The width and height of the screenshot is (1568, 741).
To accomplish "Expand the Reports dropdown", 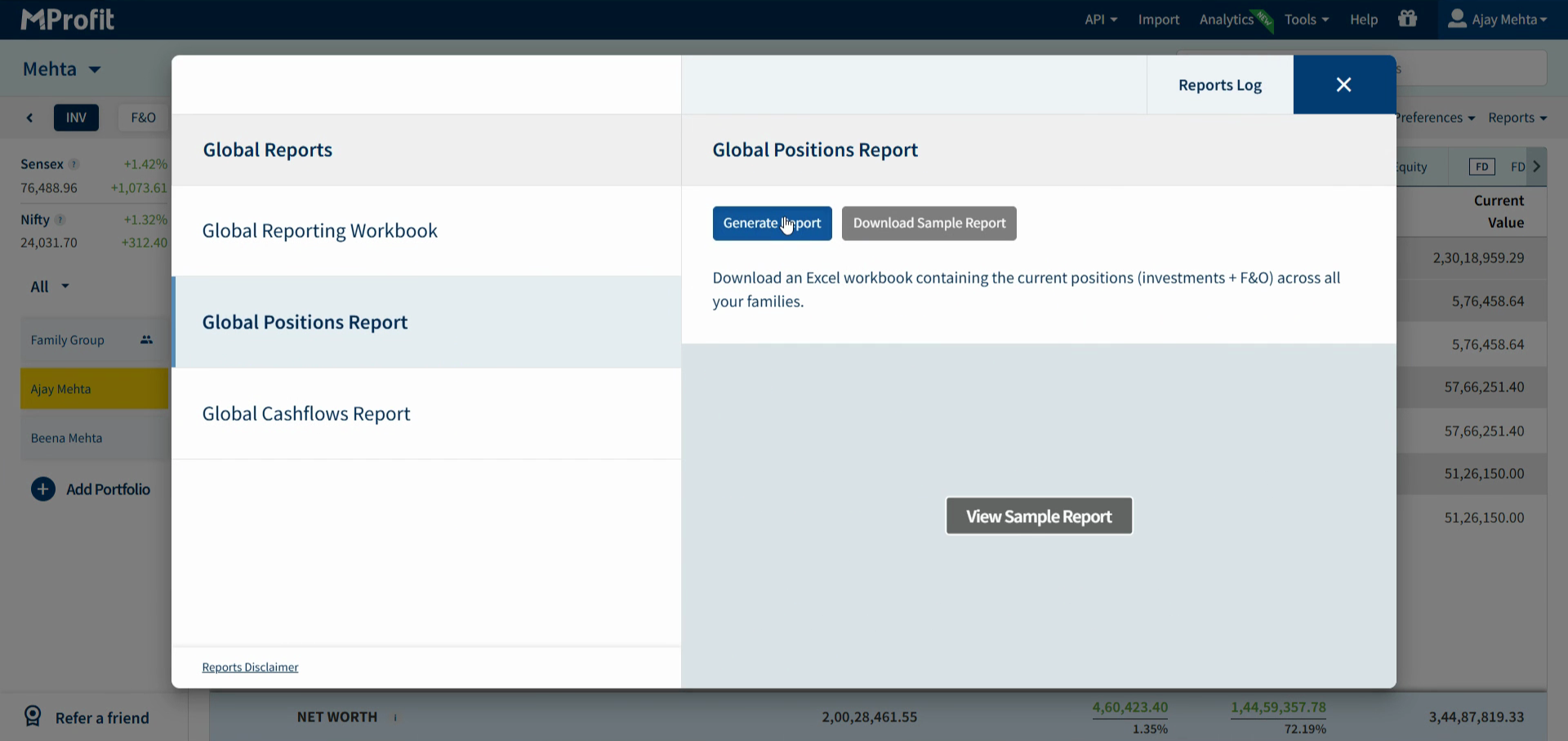I will tap(1517, 118).
